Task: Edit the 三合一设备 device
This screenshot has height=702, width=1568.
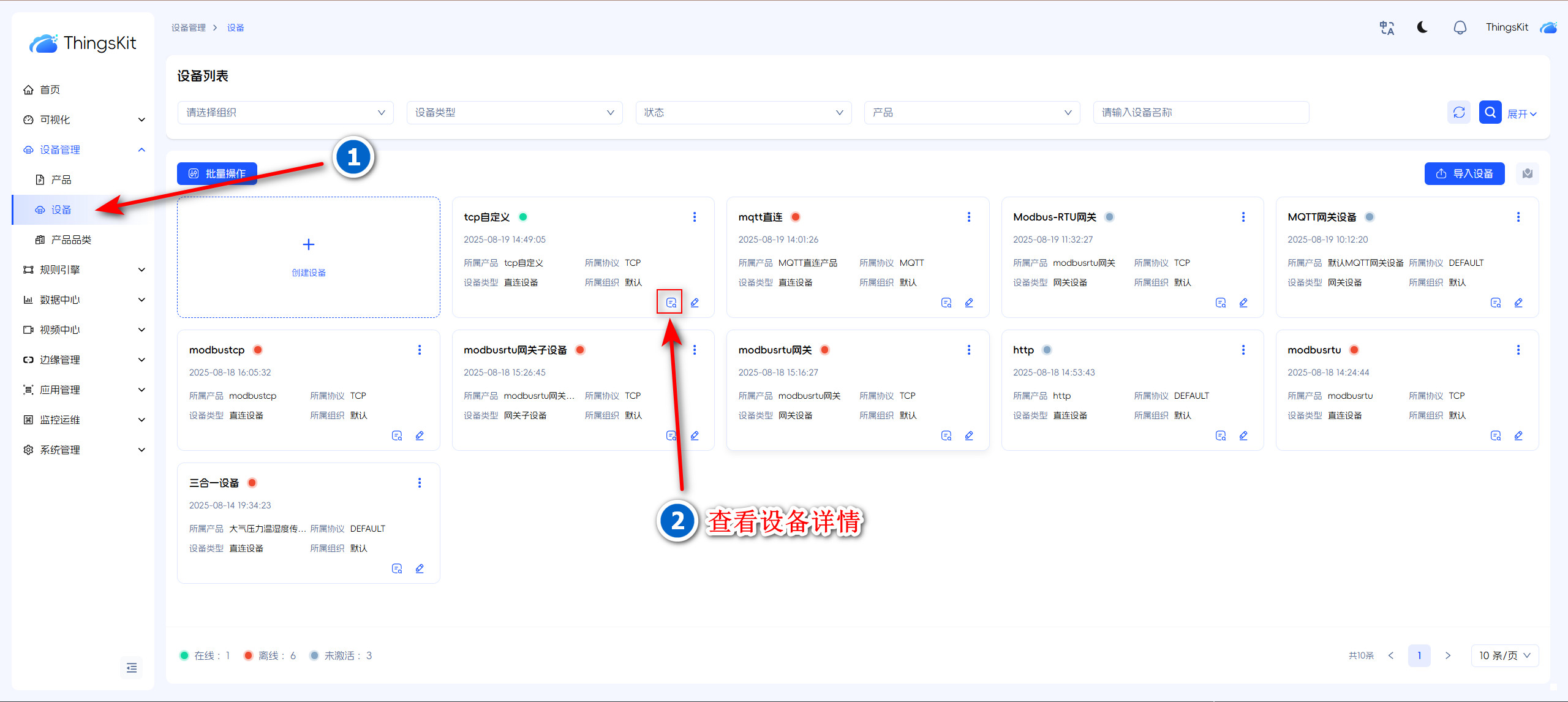Action: (x=420, y=568)
